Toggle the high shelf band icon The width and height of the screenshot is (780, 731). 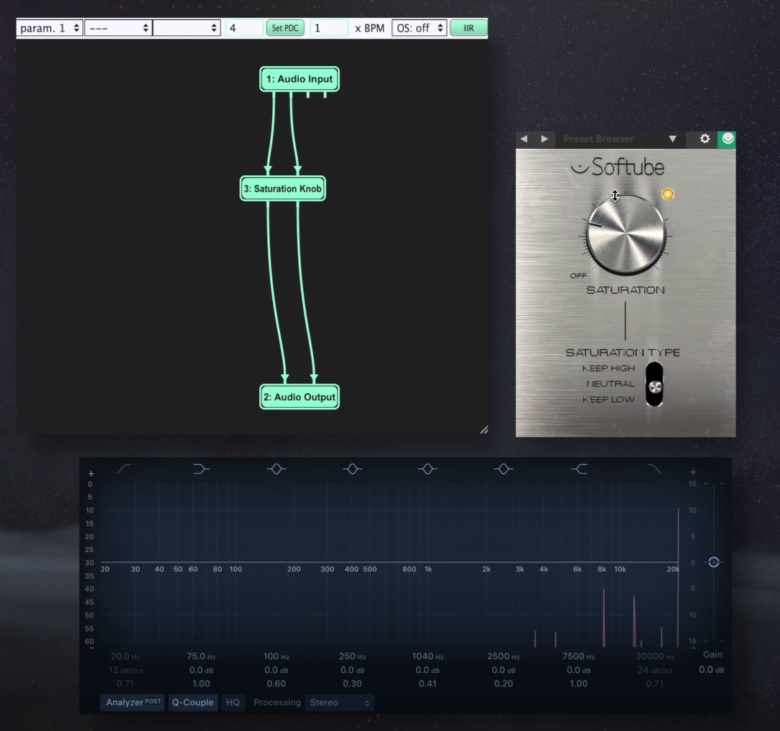tap(579, 469)
